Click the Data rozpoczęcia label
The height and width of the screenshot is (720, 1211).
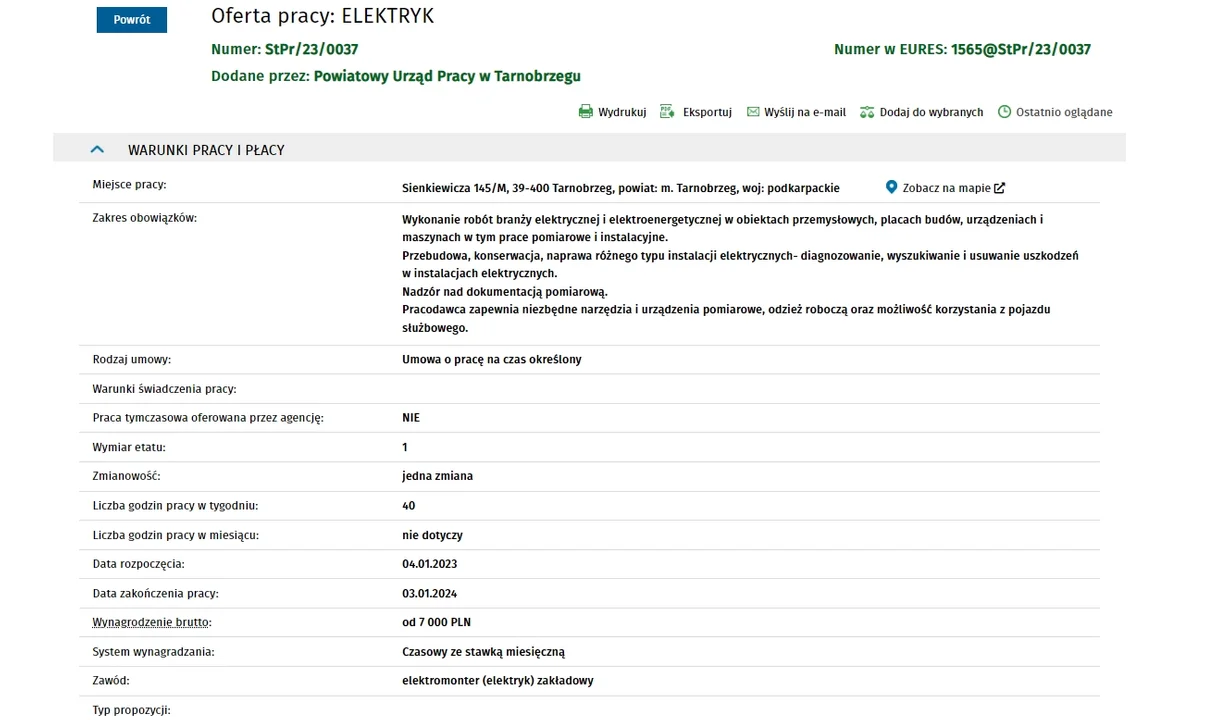[138, 564]
